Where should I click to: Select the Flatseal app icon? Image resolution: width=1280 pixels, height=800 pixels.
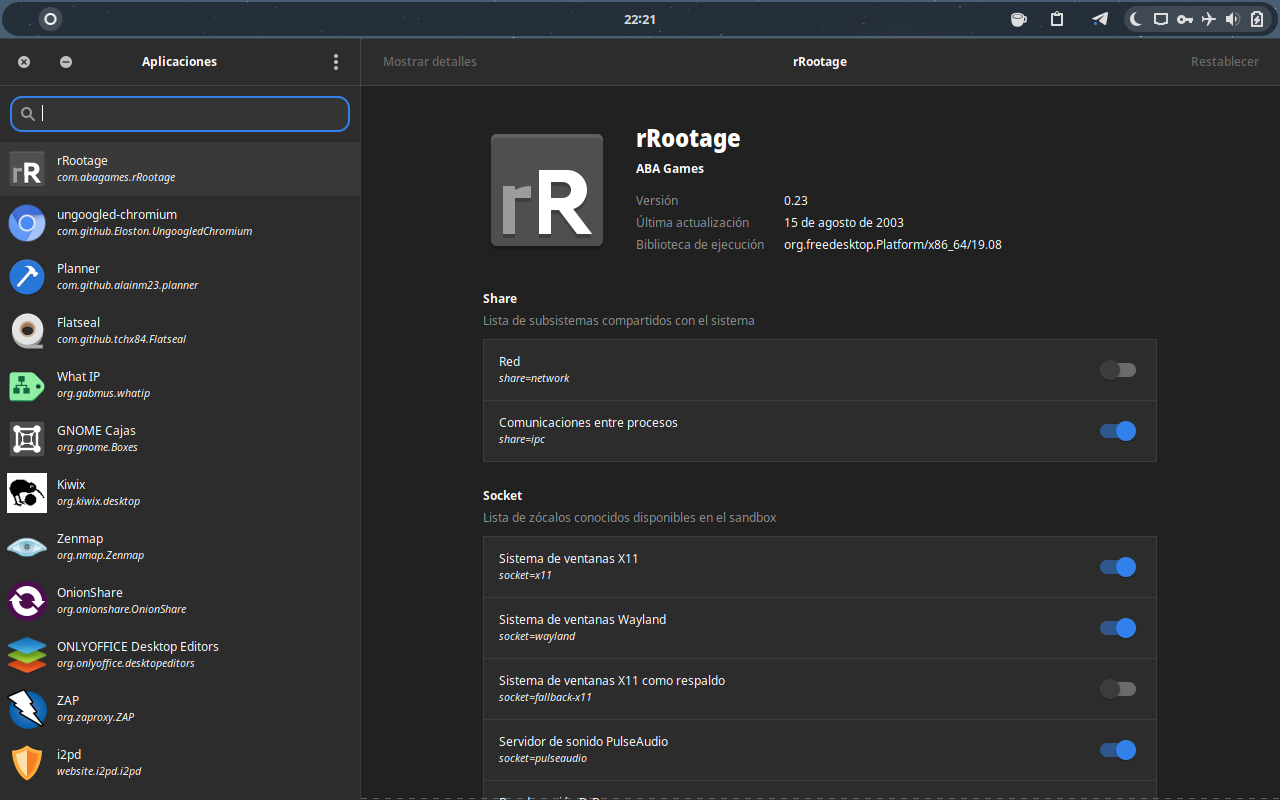[27, 331]
